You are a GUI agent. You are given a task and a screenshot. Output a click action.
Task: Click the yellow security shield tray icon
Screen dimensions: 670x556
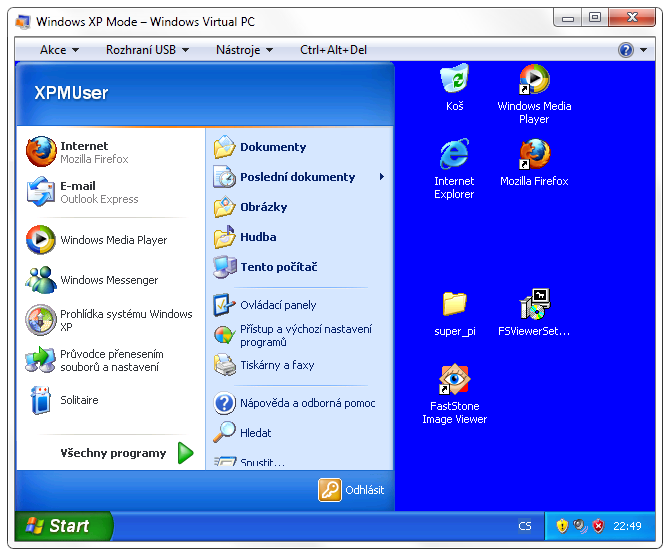coord(562,526)
